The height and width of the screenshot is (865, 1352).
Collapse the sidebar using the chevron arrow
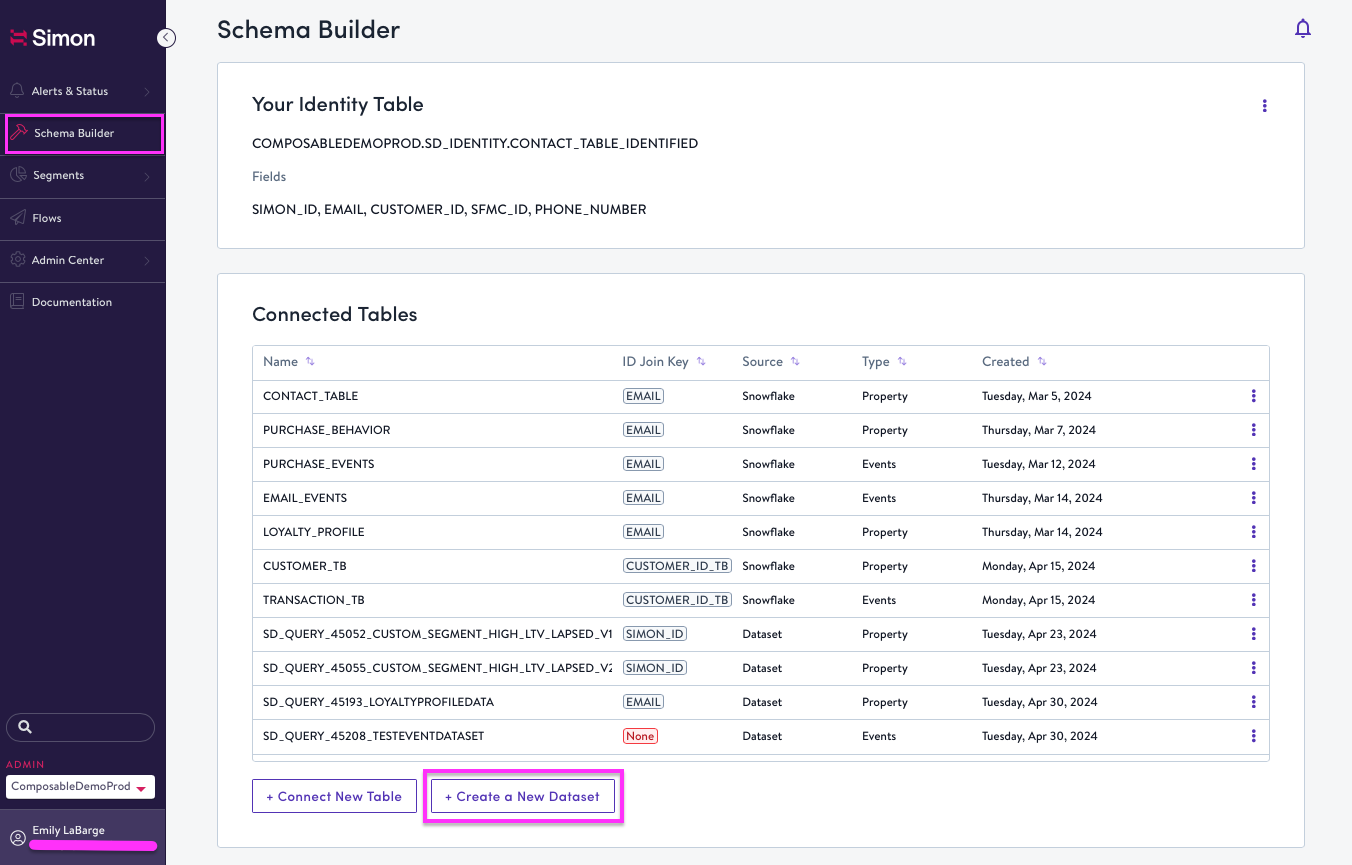click(x=166, y=37)
